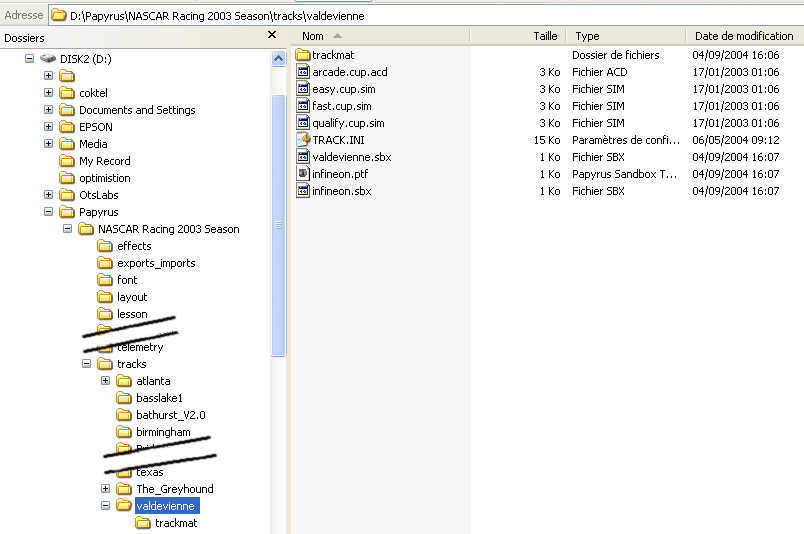Click the exports_imports folder icon
Viewport: 804px width, 534px height.
point(105,263)
